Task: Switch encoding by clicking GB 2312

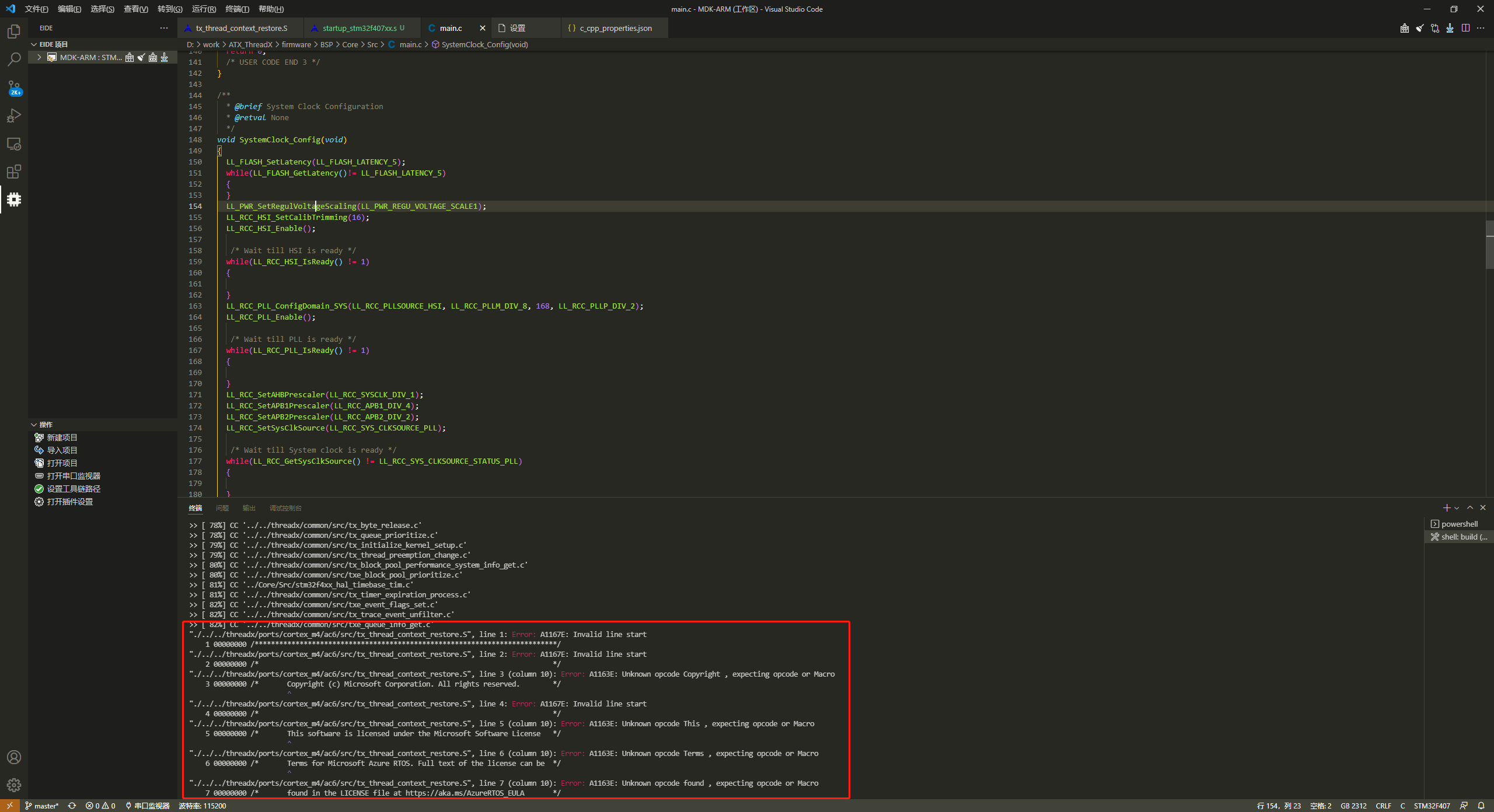Action: point(1353,806)
